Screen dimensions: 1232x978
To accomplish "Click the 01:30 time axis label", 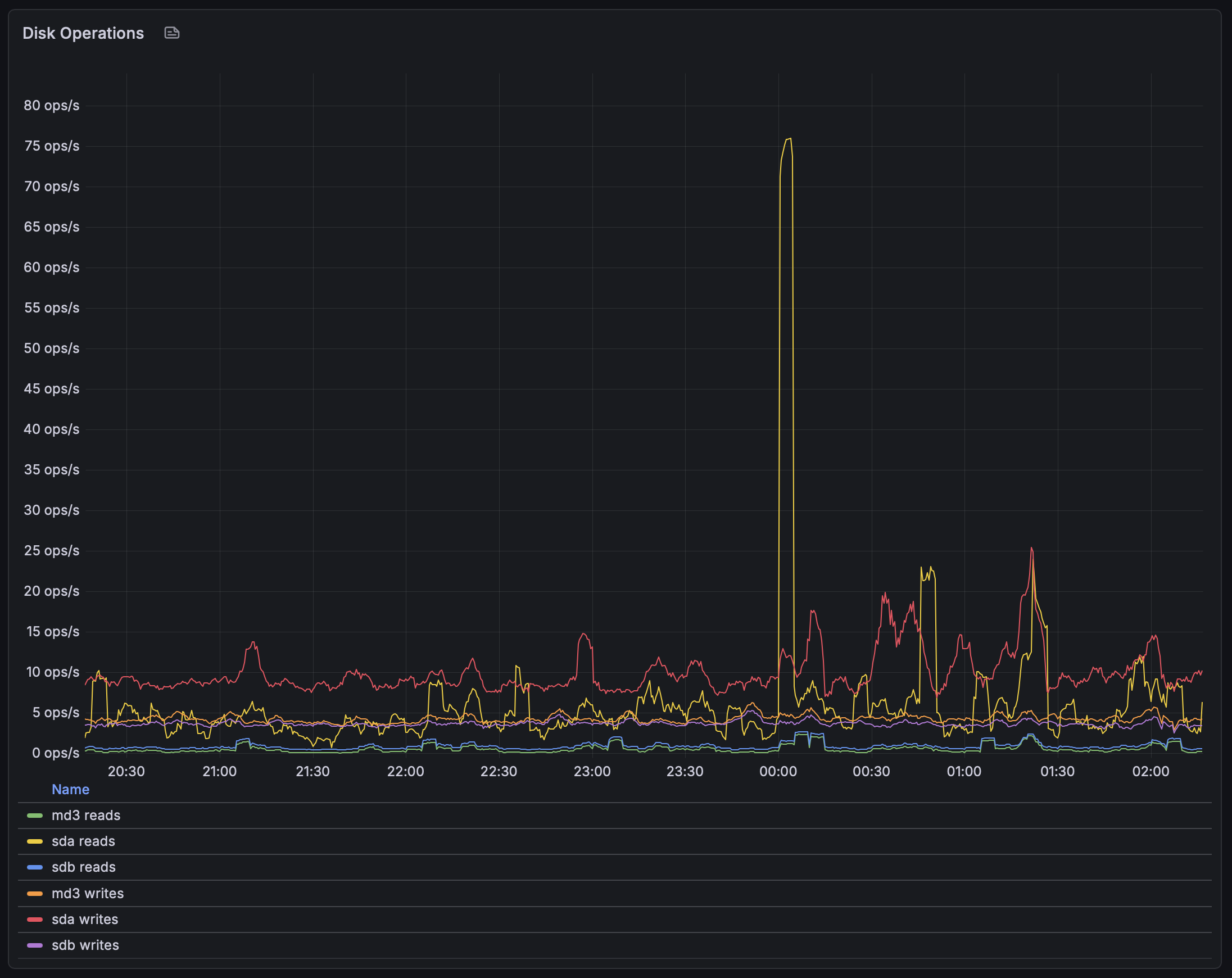I will click(1058, 772).
